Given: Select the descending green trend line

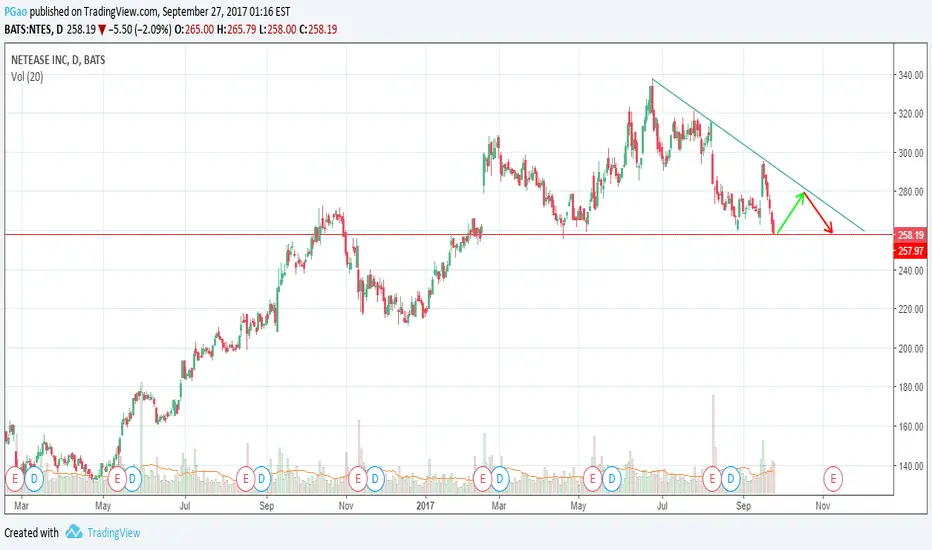Looking at the screenshot, I should (x=758, y=155).
